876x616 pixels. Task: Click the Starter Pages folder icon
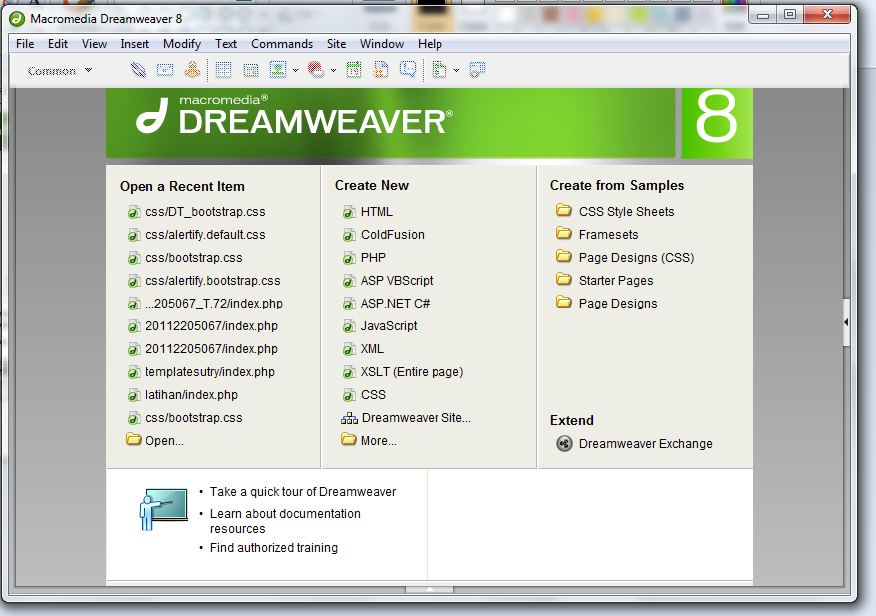[x=564, y=279]
